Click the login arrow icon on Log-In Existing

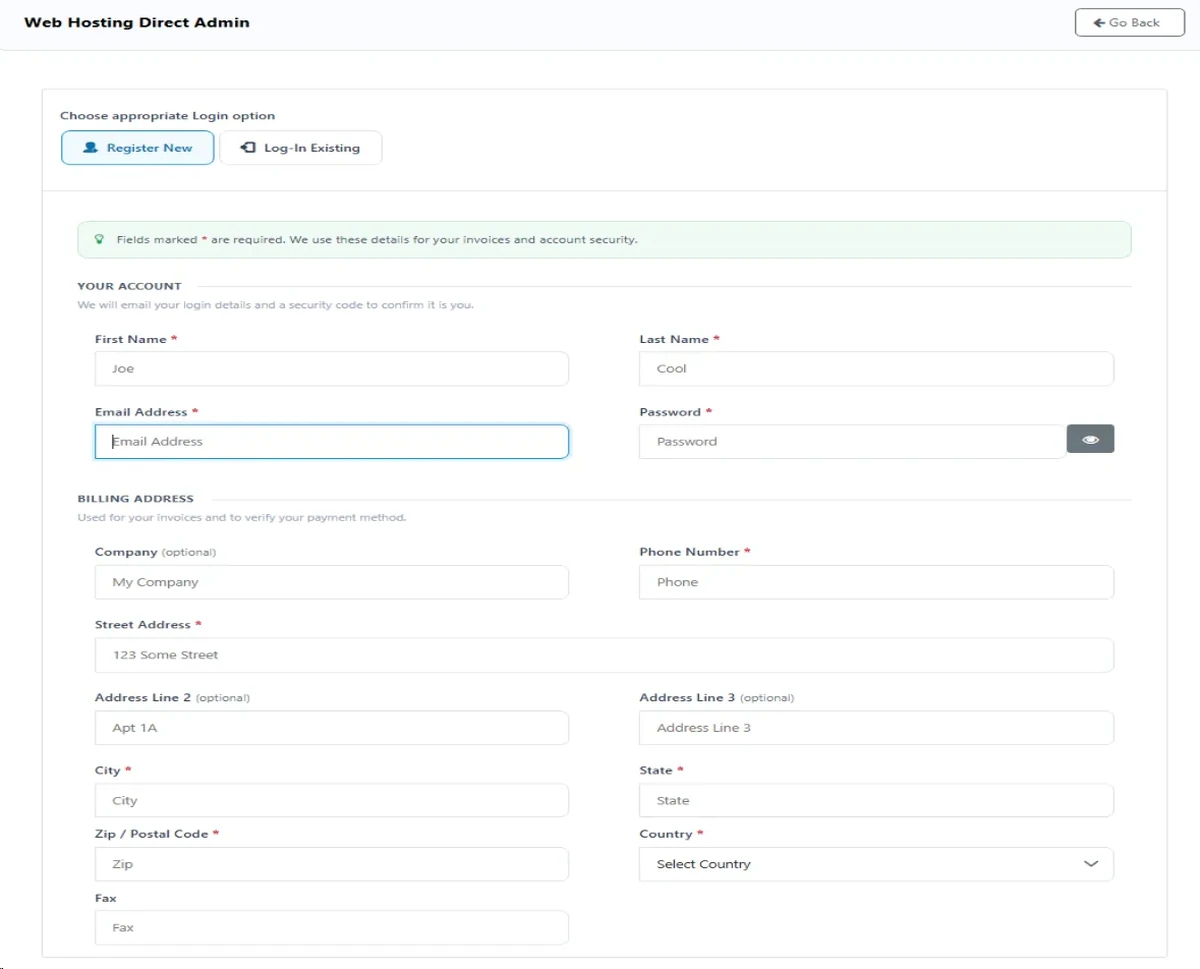[248, 147]
